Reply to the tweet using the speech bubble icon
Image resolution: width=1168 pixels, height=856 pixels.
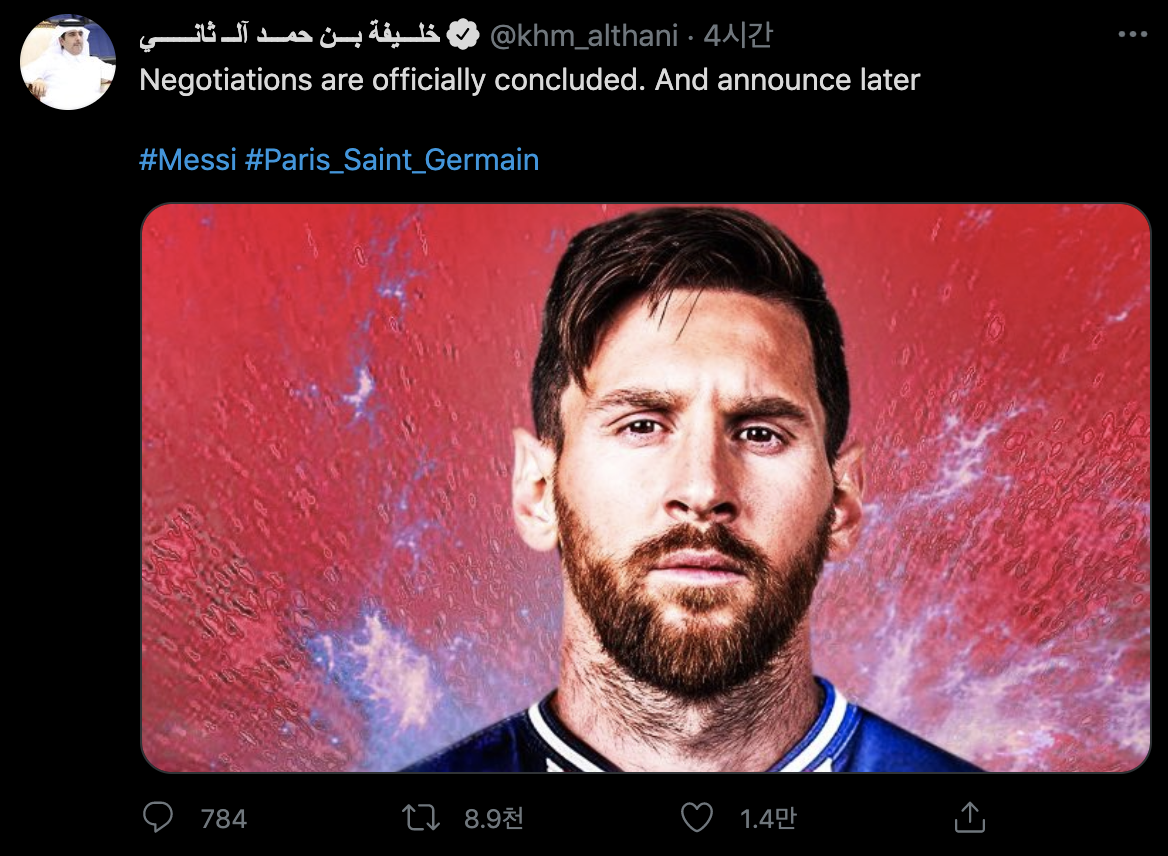pyautogui.click(x=158, y=818)
